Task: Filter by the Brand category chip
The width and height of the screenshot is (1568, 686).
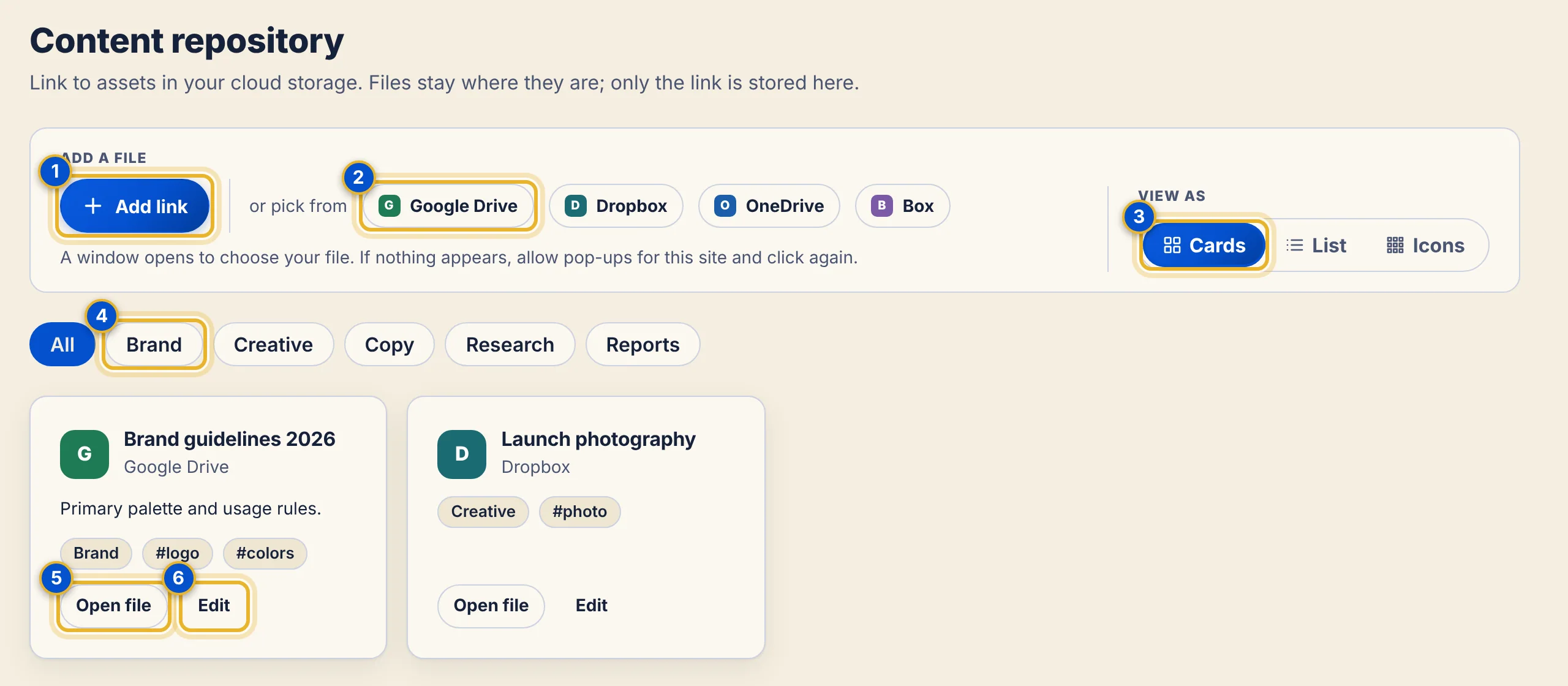Action: pyautogui.click(x=154, y=344)
